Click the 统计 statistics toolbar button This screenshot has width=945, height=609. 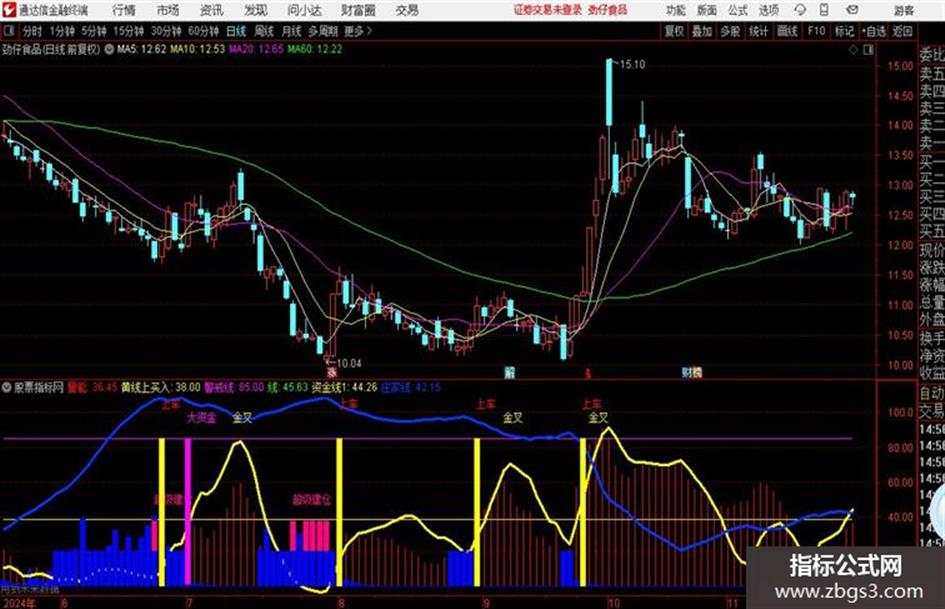coord(758,31)
